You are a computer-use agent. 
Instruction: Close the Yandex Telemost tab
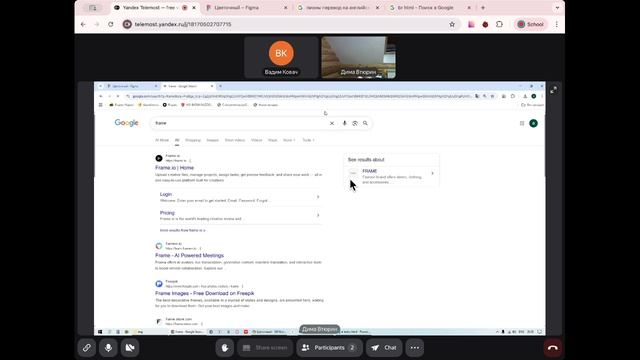(194, 8)
